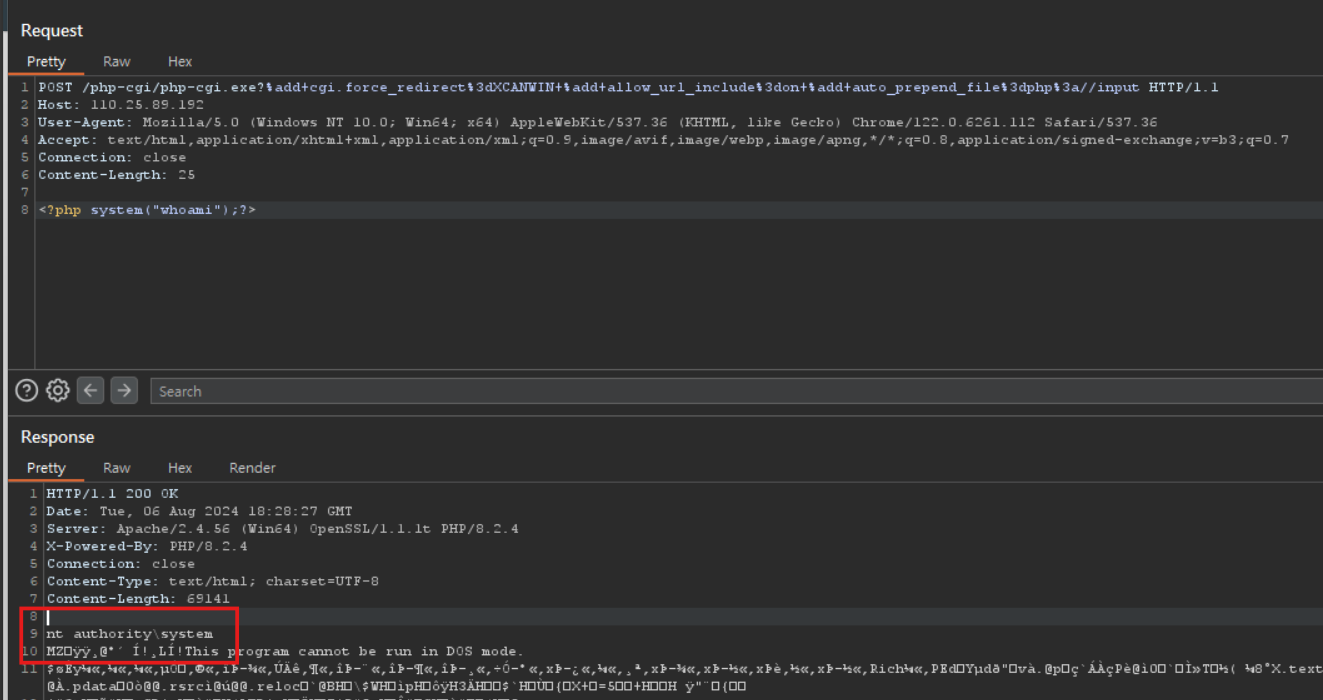Click the request Connection: close line
Screen dimensions: 1323x700
[112, 157]
